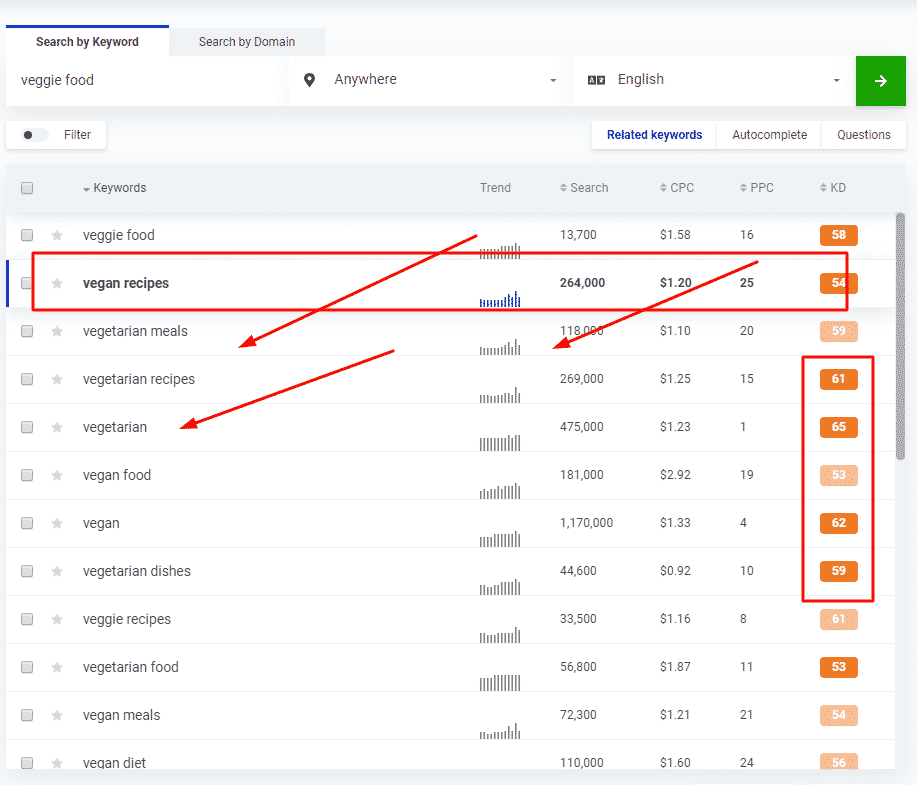Viewport: 917px width, 785px height.
Task: Open the vegetarian dishes keyword
Action: [137, 571]
